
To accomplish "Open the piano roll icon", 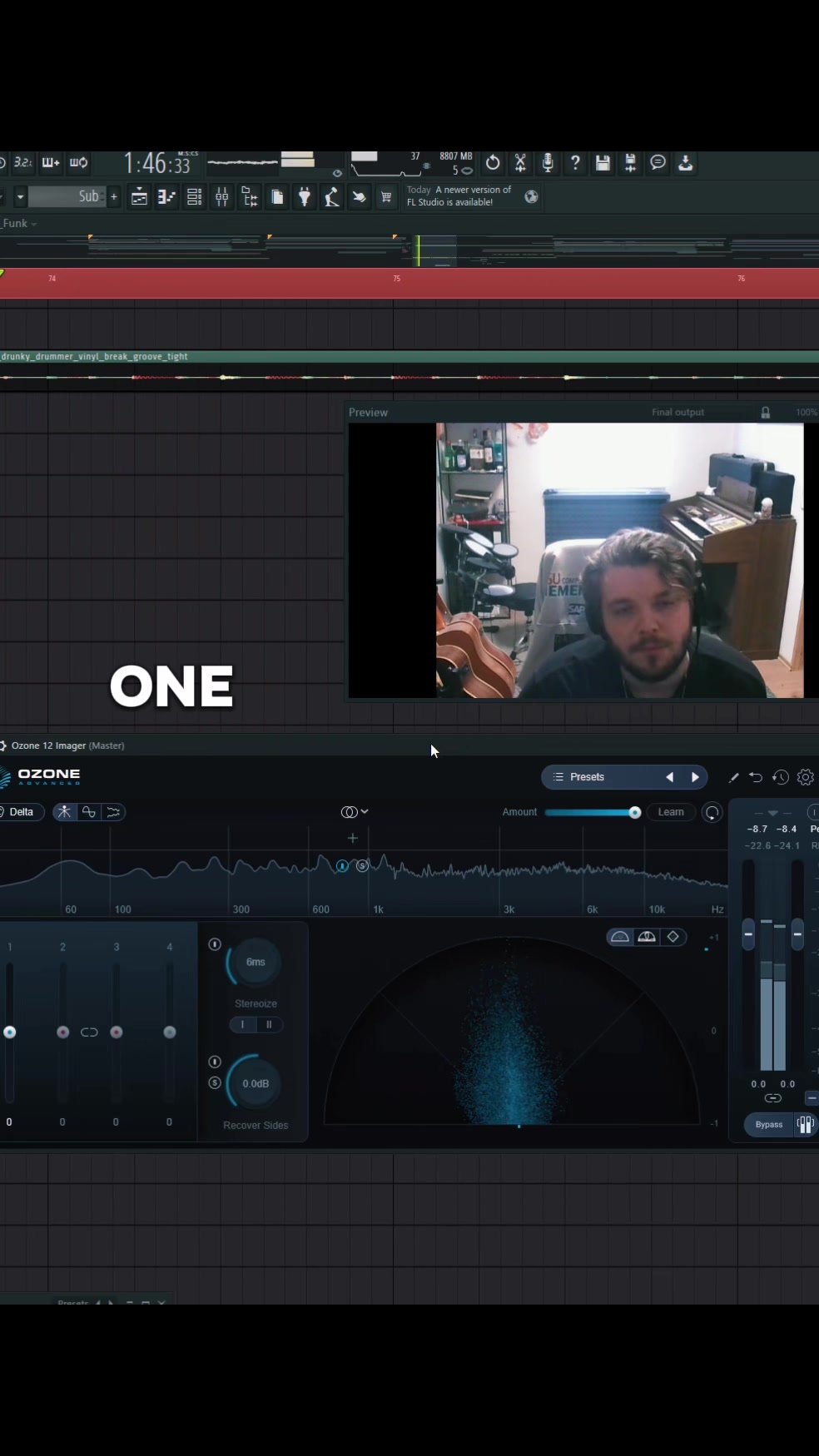I will click(x=167, y=197).
